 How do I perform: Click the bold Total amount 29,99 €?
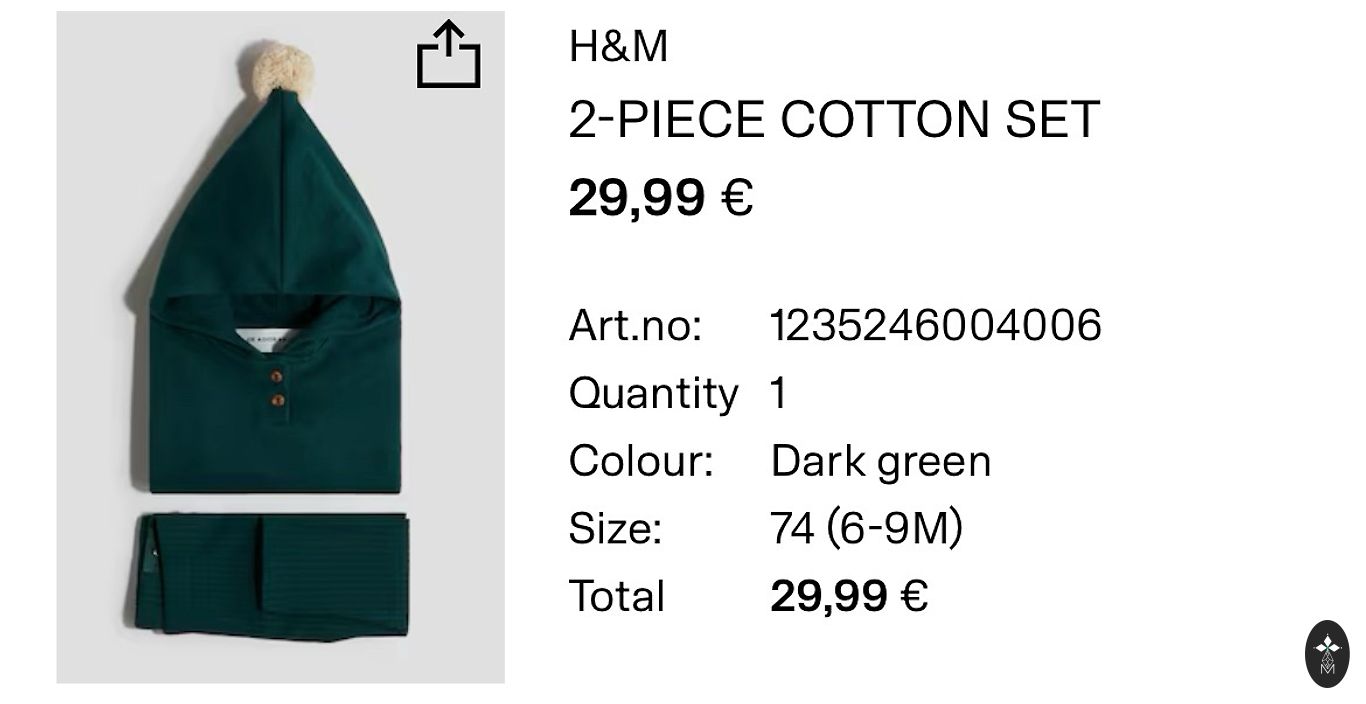849,597
